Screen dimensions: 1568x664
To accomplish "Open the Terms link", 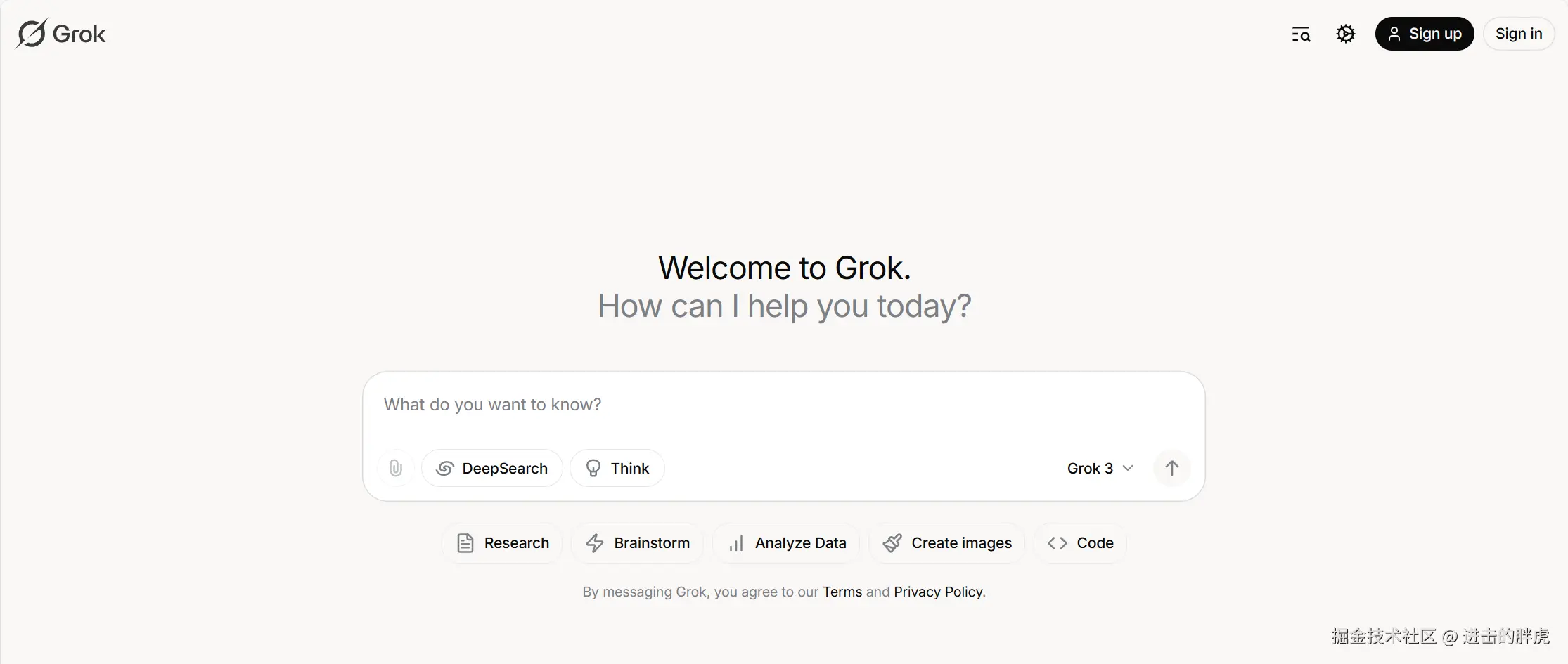I will [842, 592].
